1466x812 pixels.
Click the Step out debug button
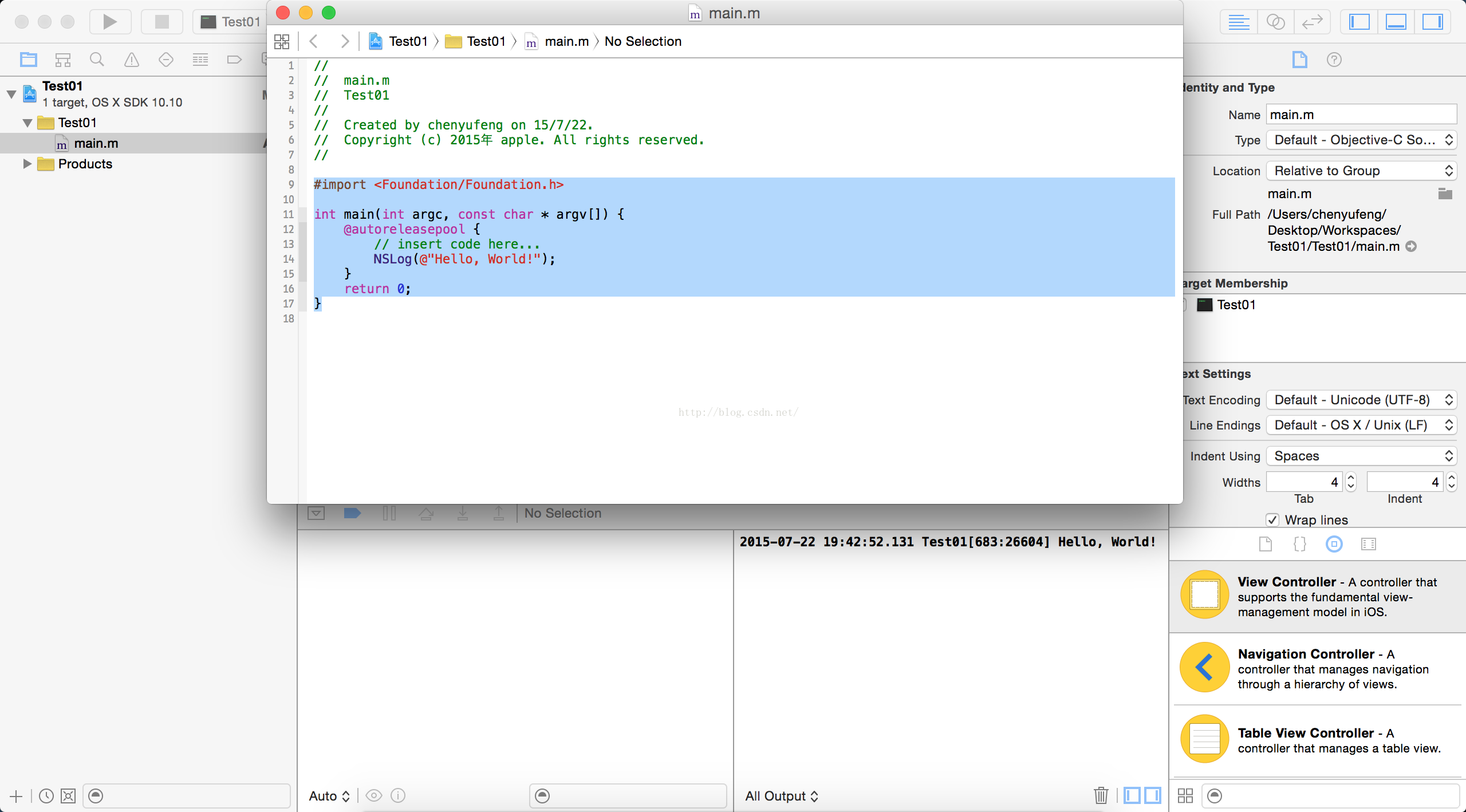(499, 513)
